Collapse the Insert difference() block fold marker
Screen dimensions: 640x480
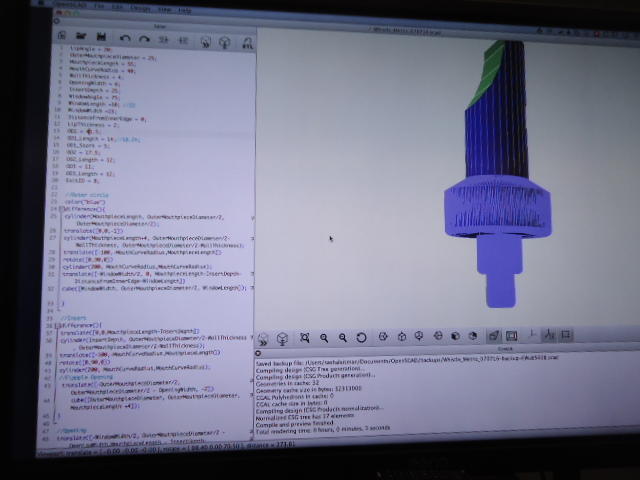point(57,326)
